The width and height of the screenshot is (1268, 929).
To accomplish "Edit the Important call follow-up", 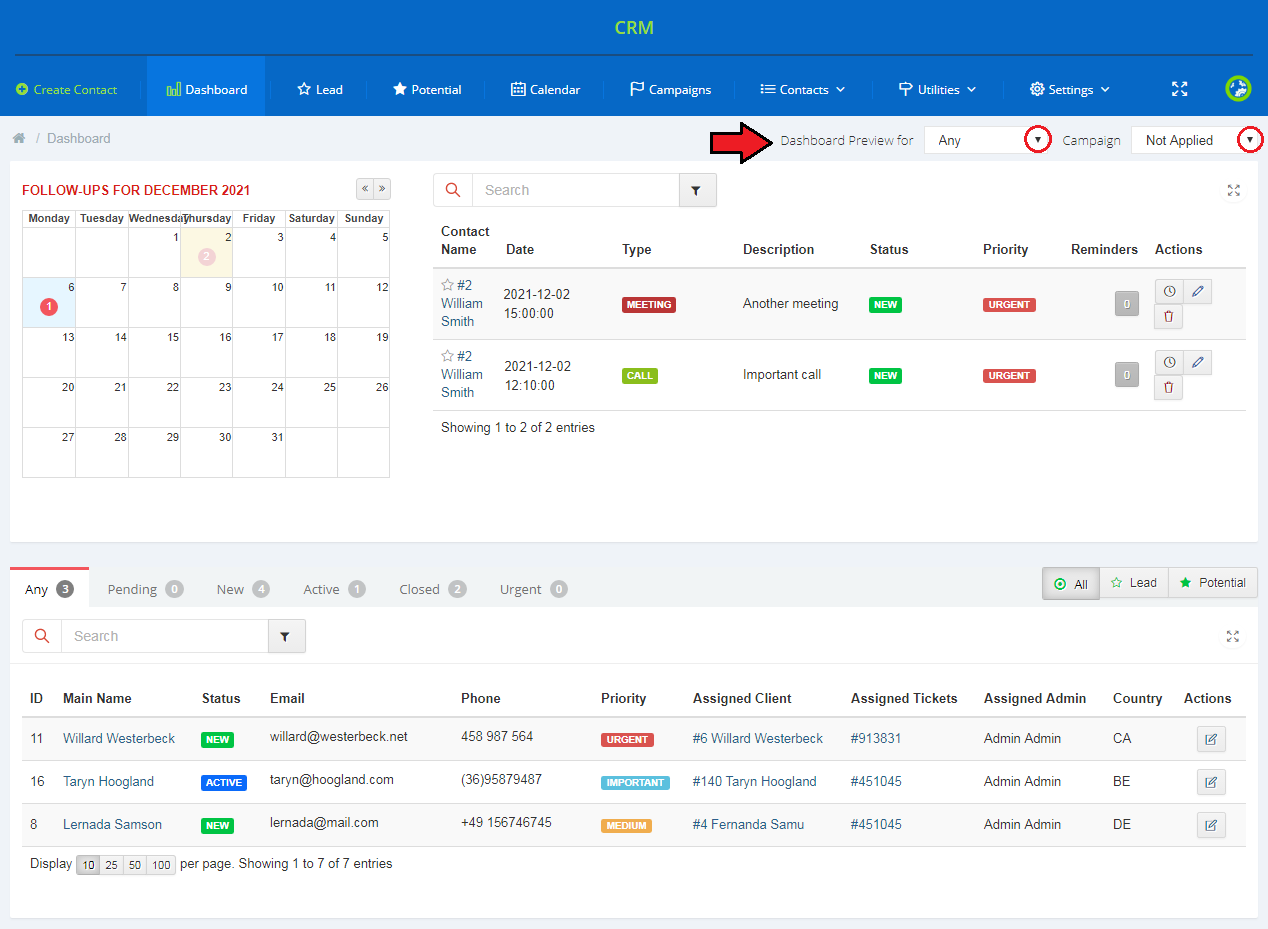I will (1197, 362).
